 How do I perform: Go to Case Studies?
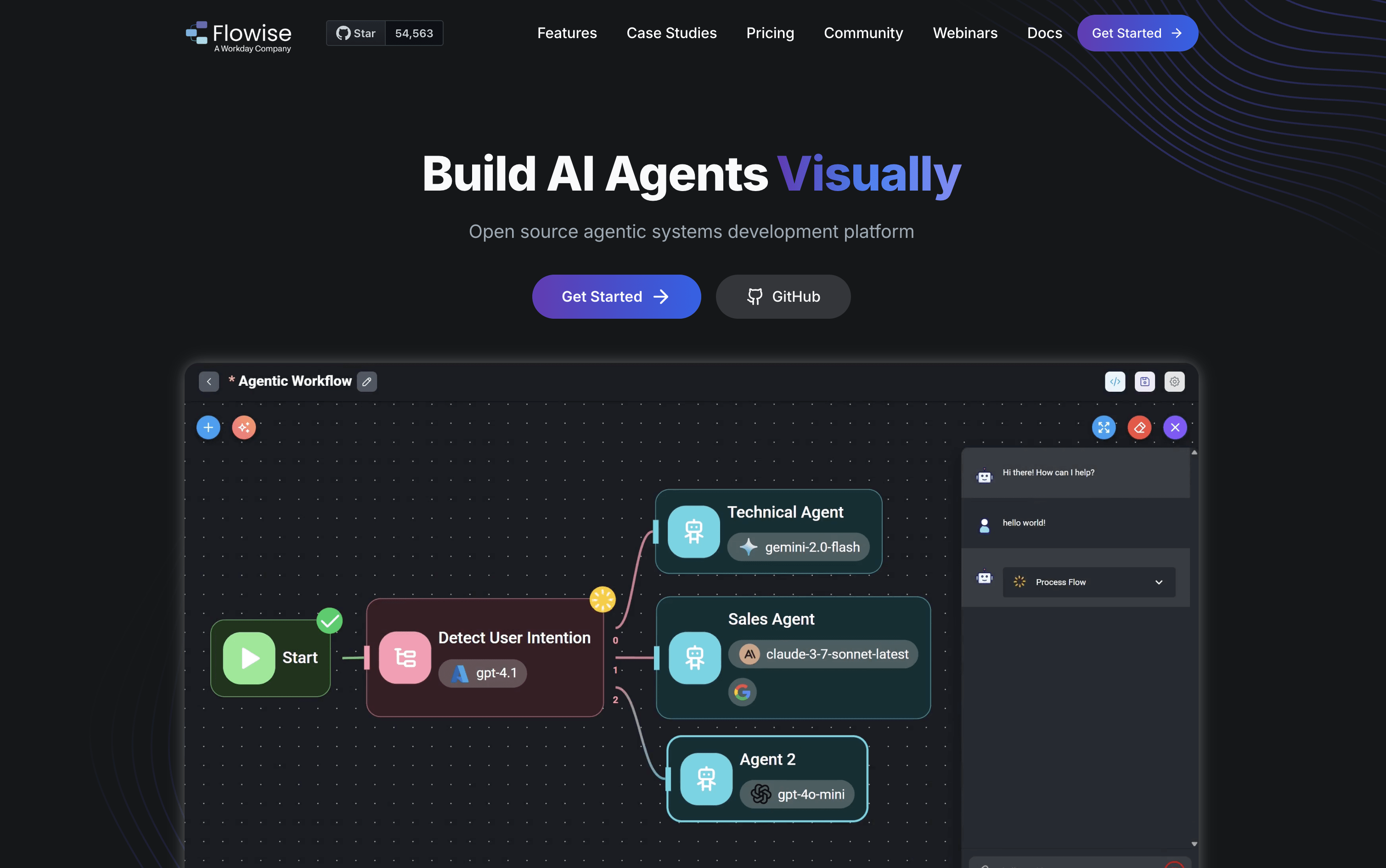(x=671, y=33)
